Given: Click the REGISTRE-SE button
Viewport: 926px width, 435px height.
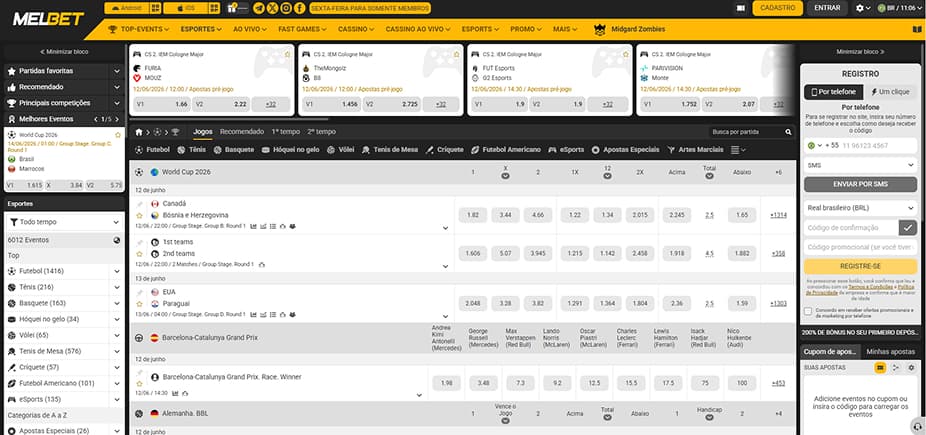Looking at the screenshot, I should (860, 266).
